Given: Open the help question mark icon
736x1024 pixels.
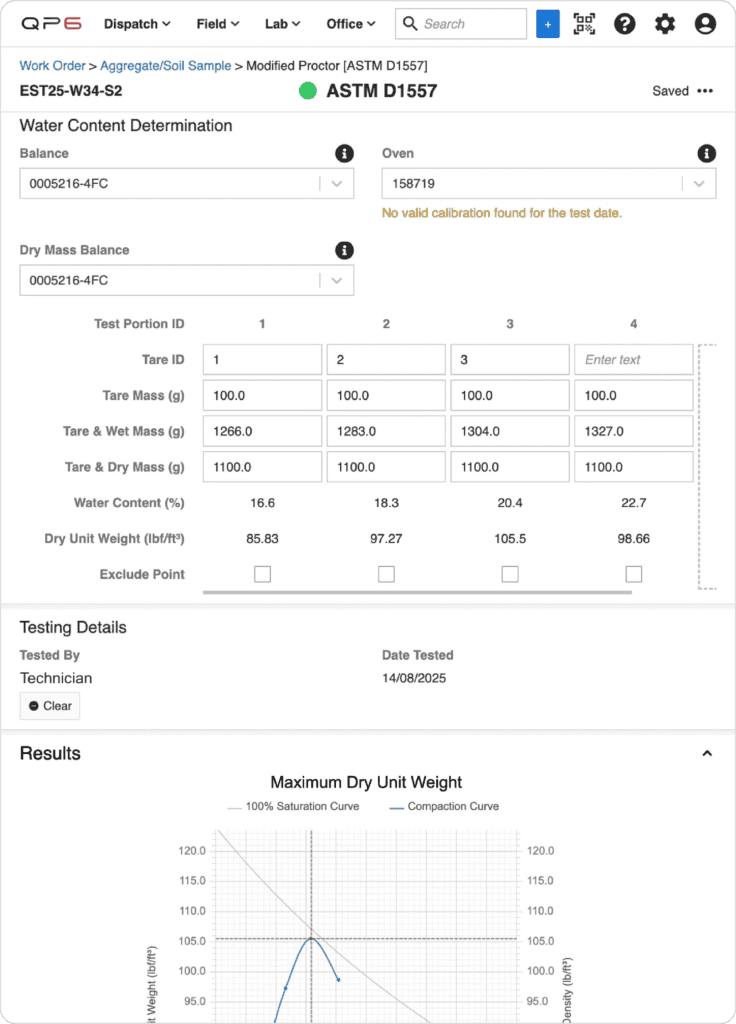Looking at the screenshot, I should (x=624, y=24).
